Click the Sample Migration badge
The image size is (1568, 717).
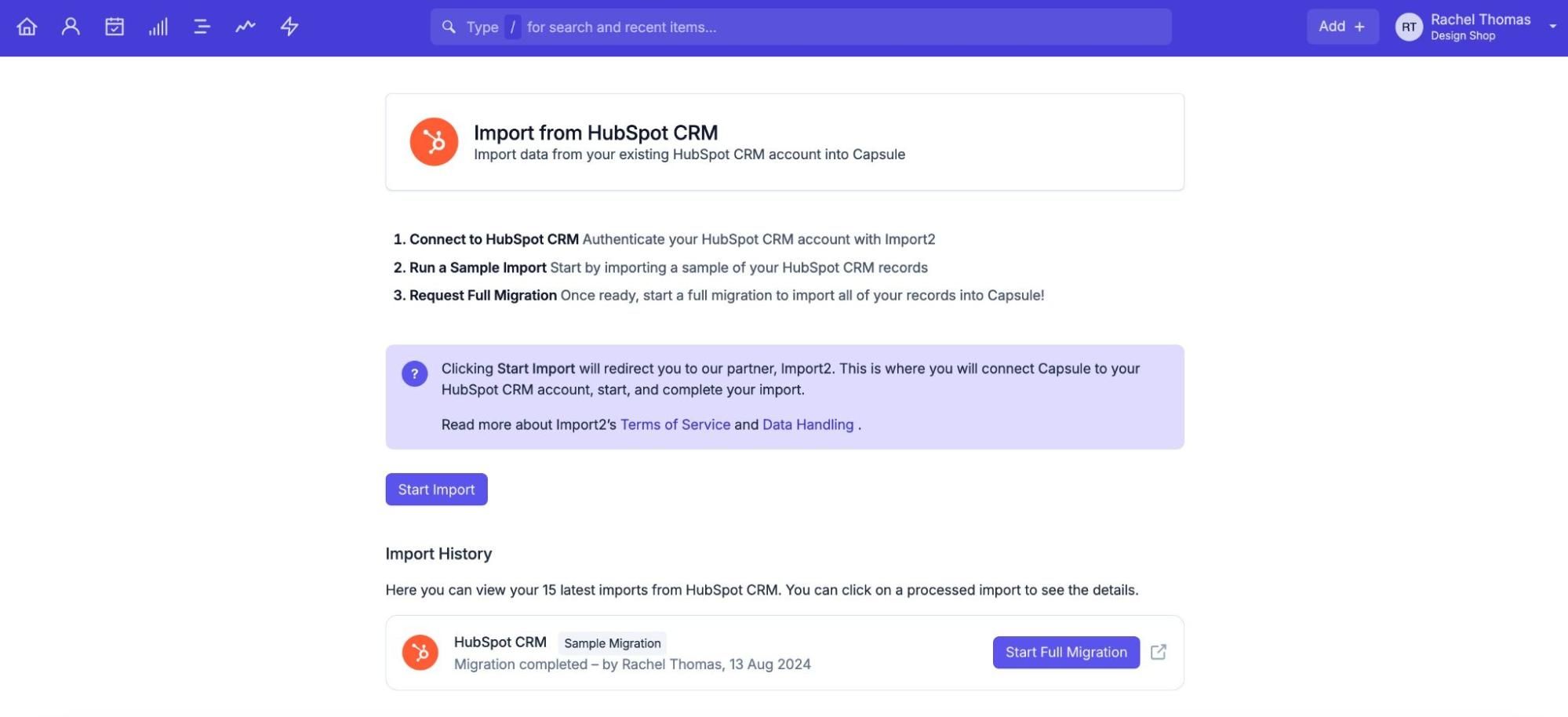pyautogui.click(x=613, y=643)
